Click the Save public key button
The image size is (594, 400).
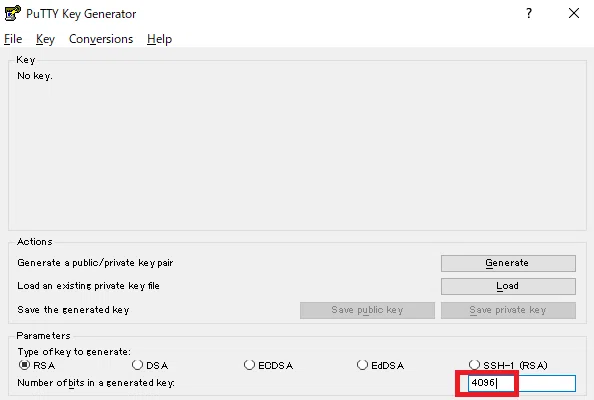coord(367,310)
